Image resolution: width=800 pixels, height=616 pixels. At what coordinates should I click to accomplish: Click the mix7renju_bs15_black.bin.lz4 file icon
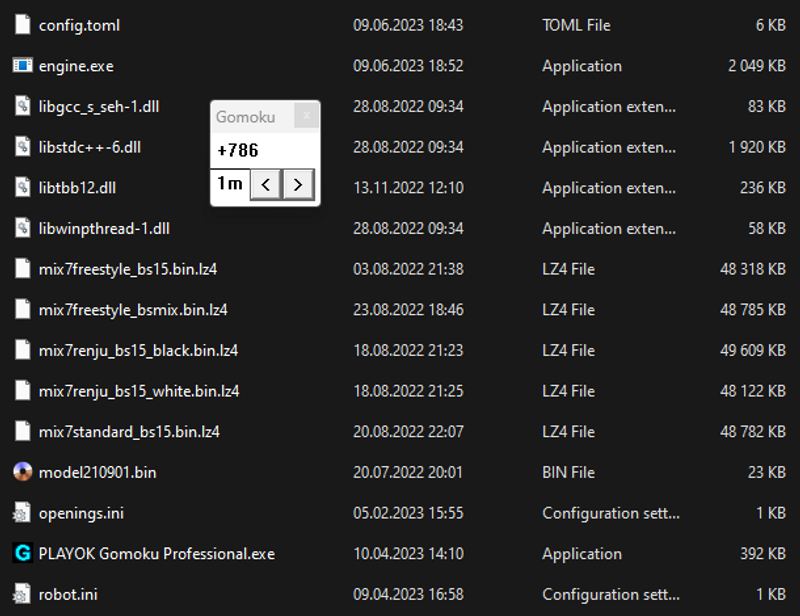[x=22, y=350]
